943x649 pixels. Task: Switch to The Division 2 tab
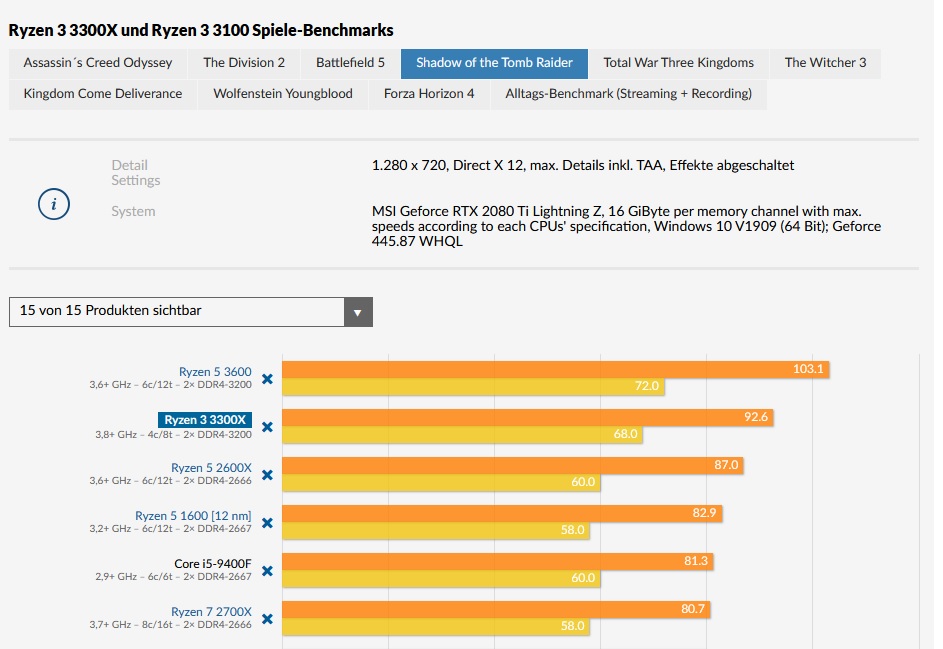click(x=244, y=63)
